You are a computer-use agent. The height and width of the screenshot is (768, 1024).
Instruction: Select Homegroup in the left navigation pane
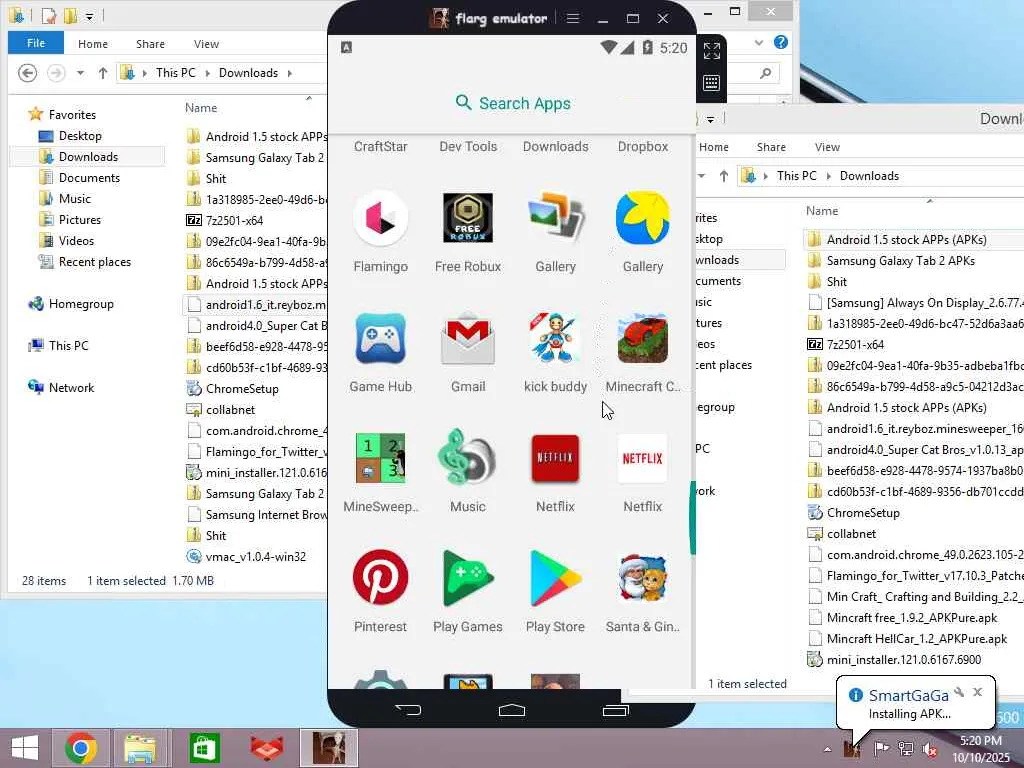[x=81, y=304]
